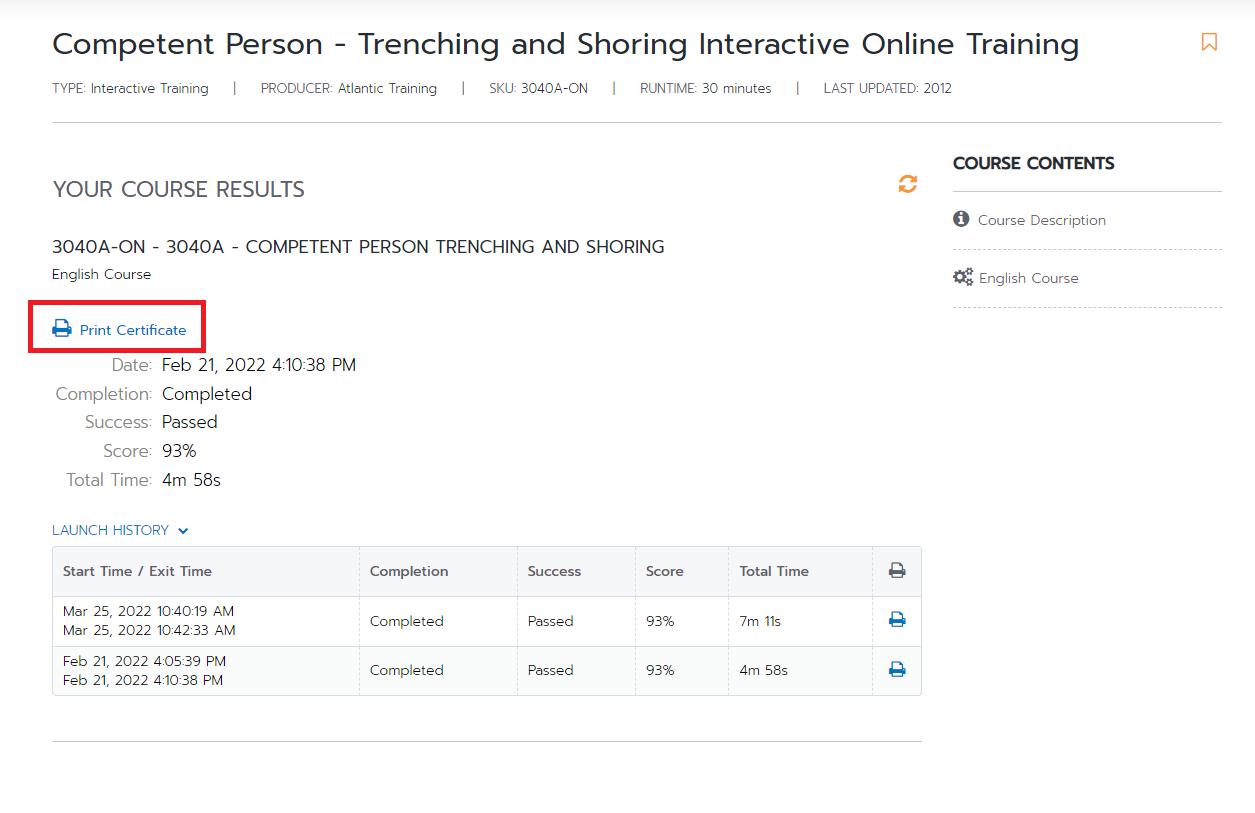Viewport: 1255px width, 813px height.
Task: Click TYPE: Interactive Training text
Action: (130, 88)
